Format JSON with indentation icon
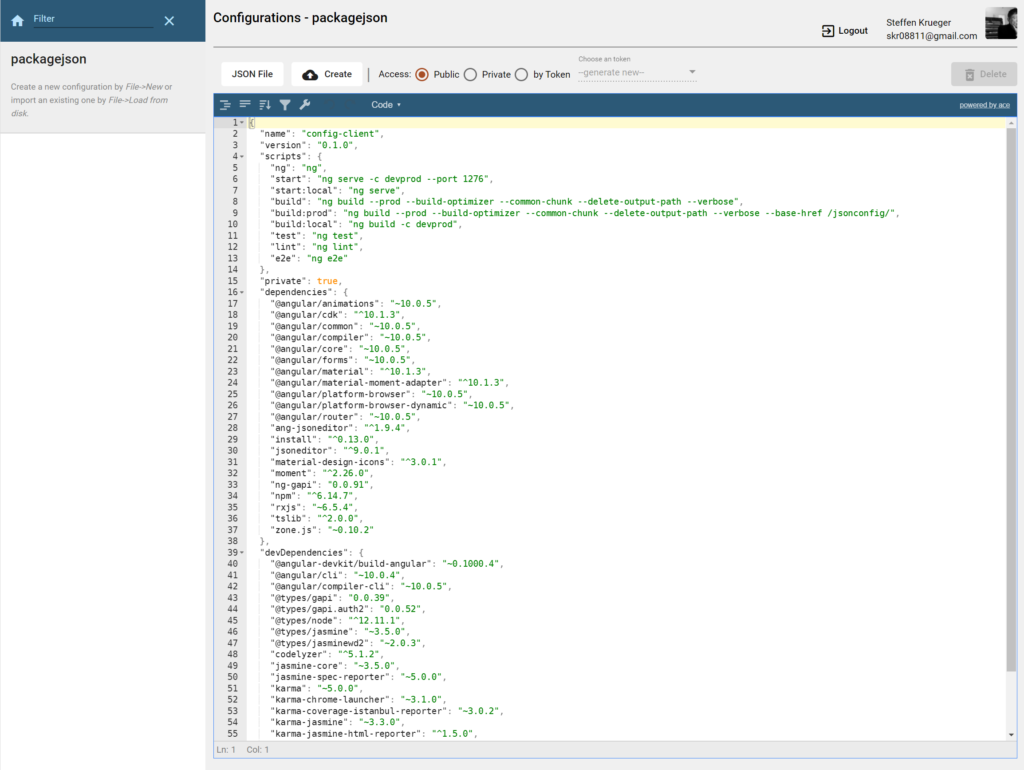 [225, 104]
